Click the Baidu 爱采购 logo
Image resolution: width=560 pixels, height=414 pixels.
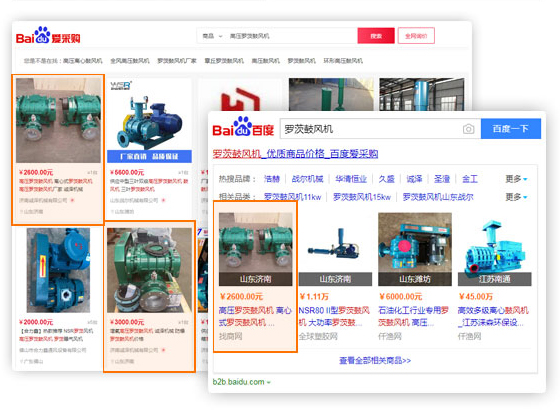click(48, 35)
